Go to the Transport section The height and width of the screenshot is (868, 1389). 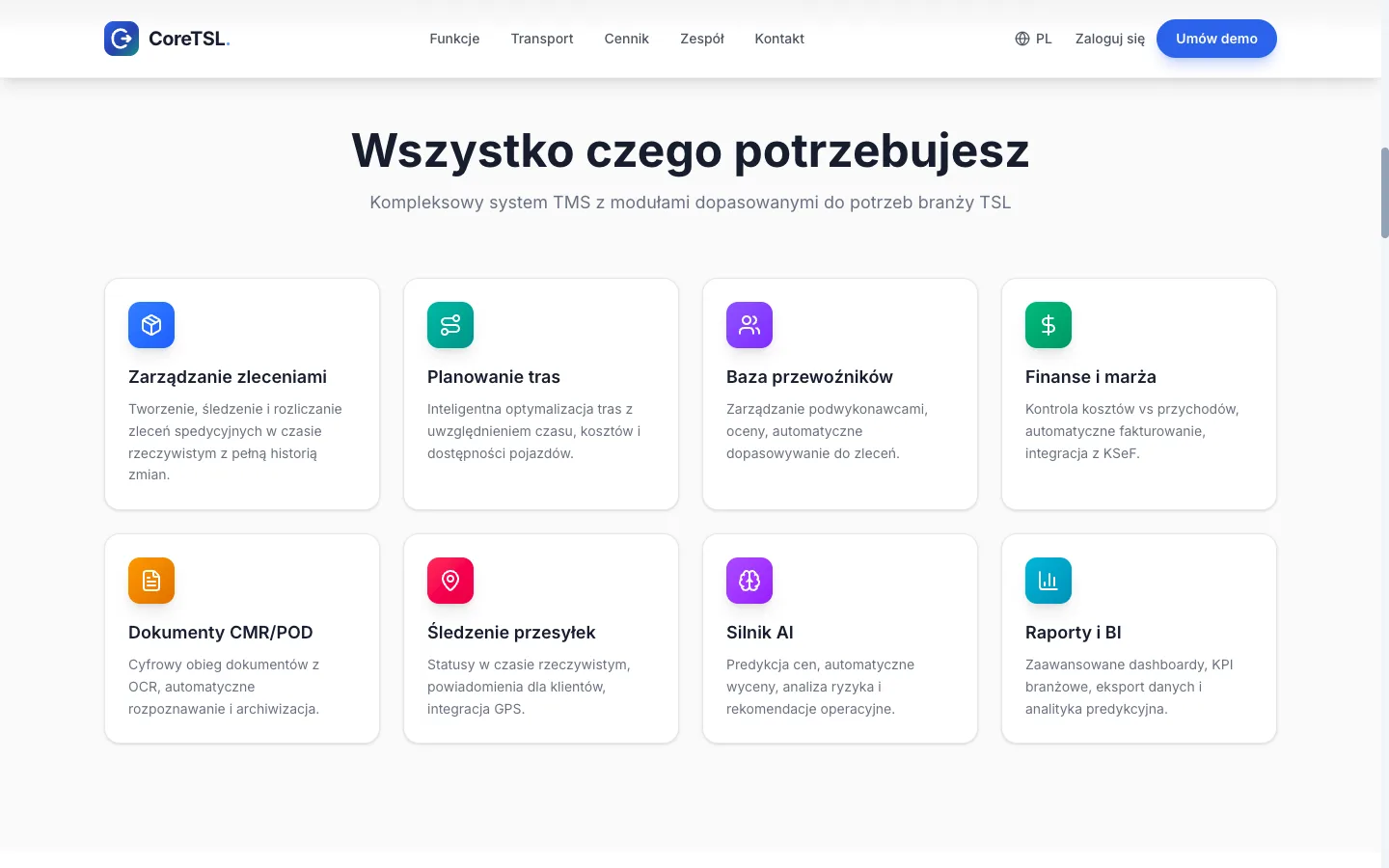(x=542, y=39)
